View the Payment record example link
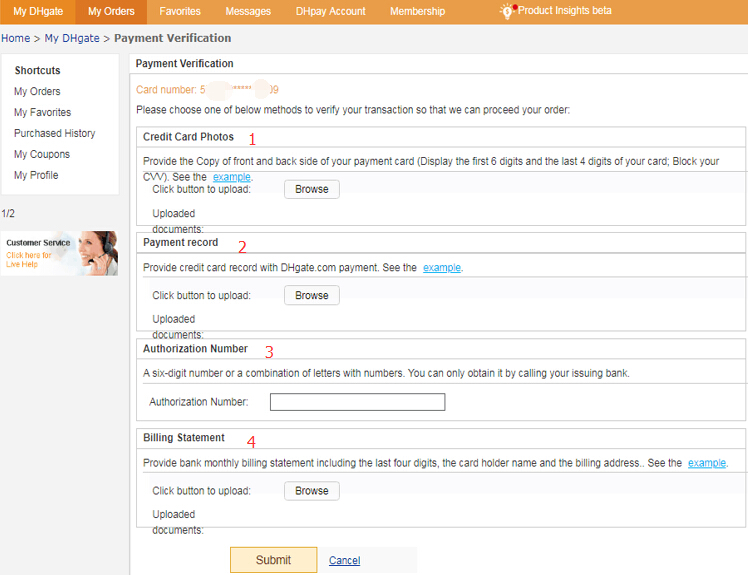 (x=442, y=268)
